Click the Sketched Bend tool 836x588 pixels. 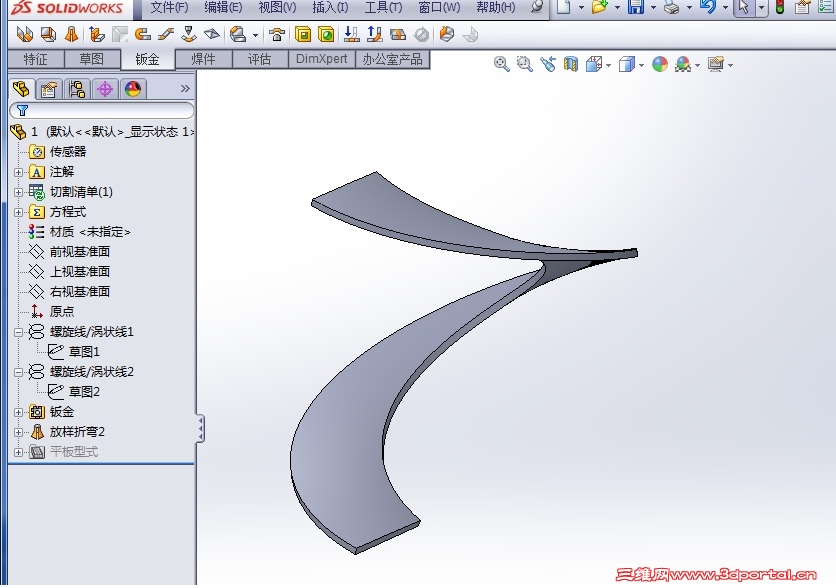pyautogui.click(x=189, y=35)
